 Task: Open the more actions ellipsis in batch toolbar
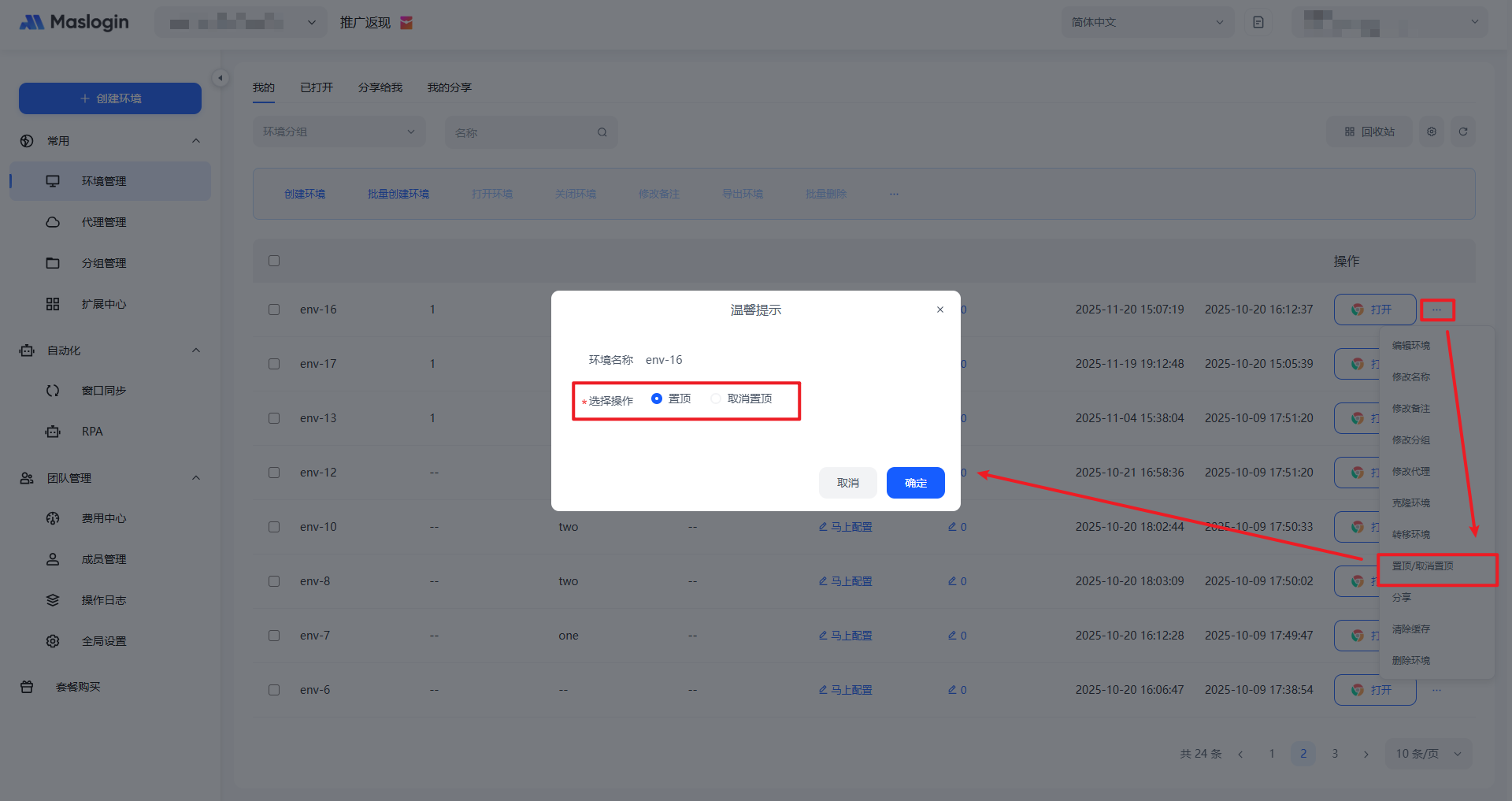[894, 194]
